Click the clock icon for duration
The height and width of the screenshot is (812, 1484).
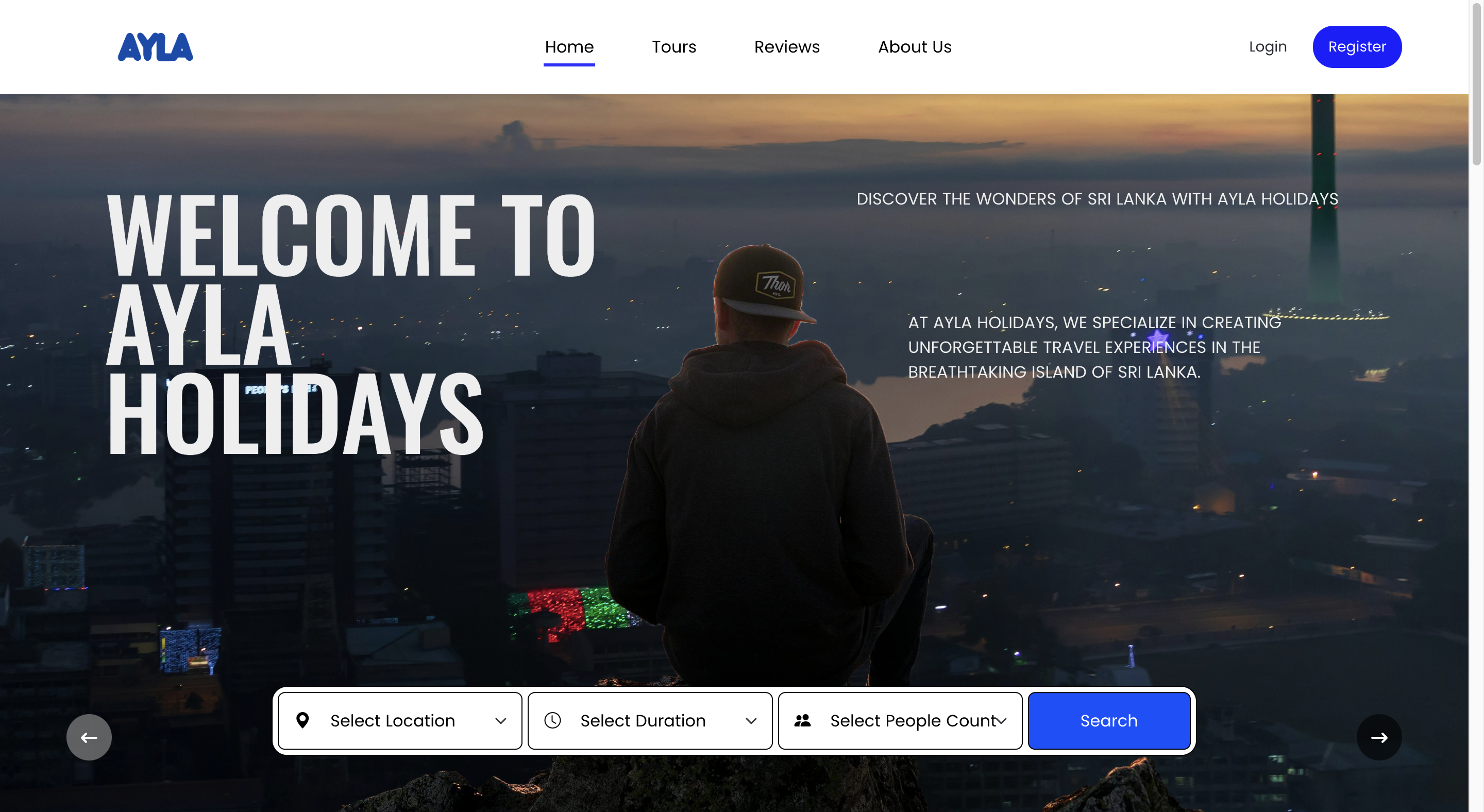click(x=552, y=720)
